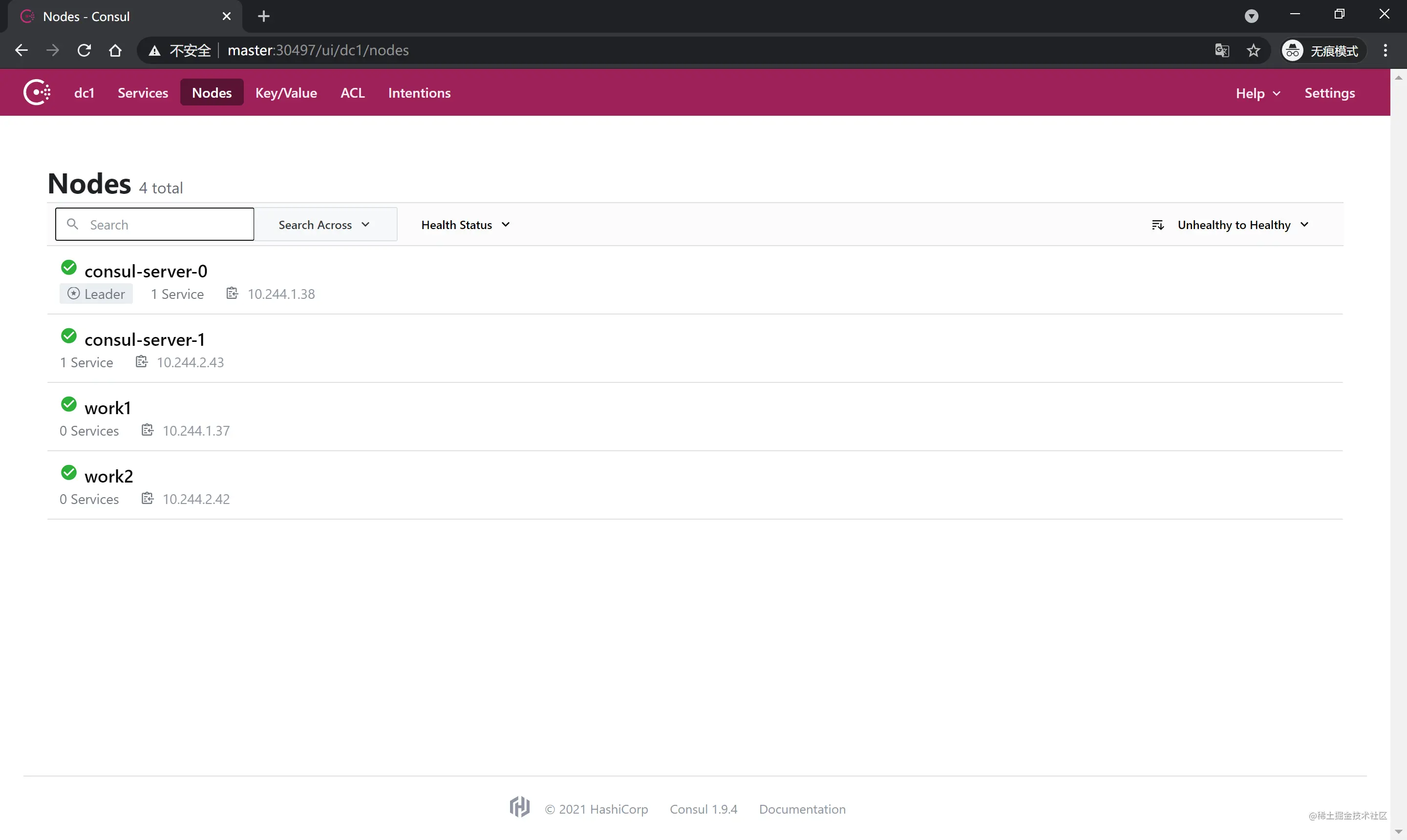This screenshot has height=840, width=1407.
Task: Select the Nodes tab
Action: coord(212,93)
